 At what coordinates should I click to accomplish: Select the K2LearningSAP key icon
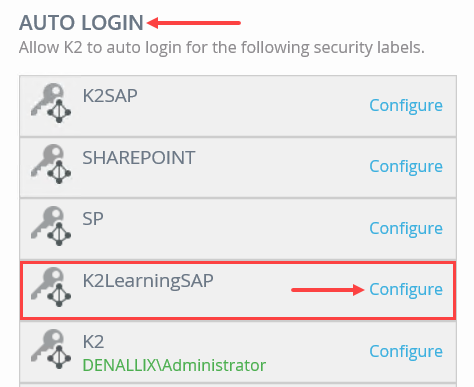pos(51,287)
